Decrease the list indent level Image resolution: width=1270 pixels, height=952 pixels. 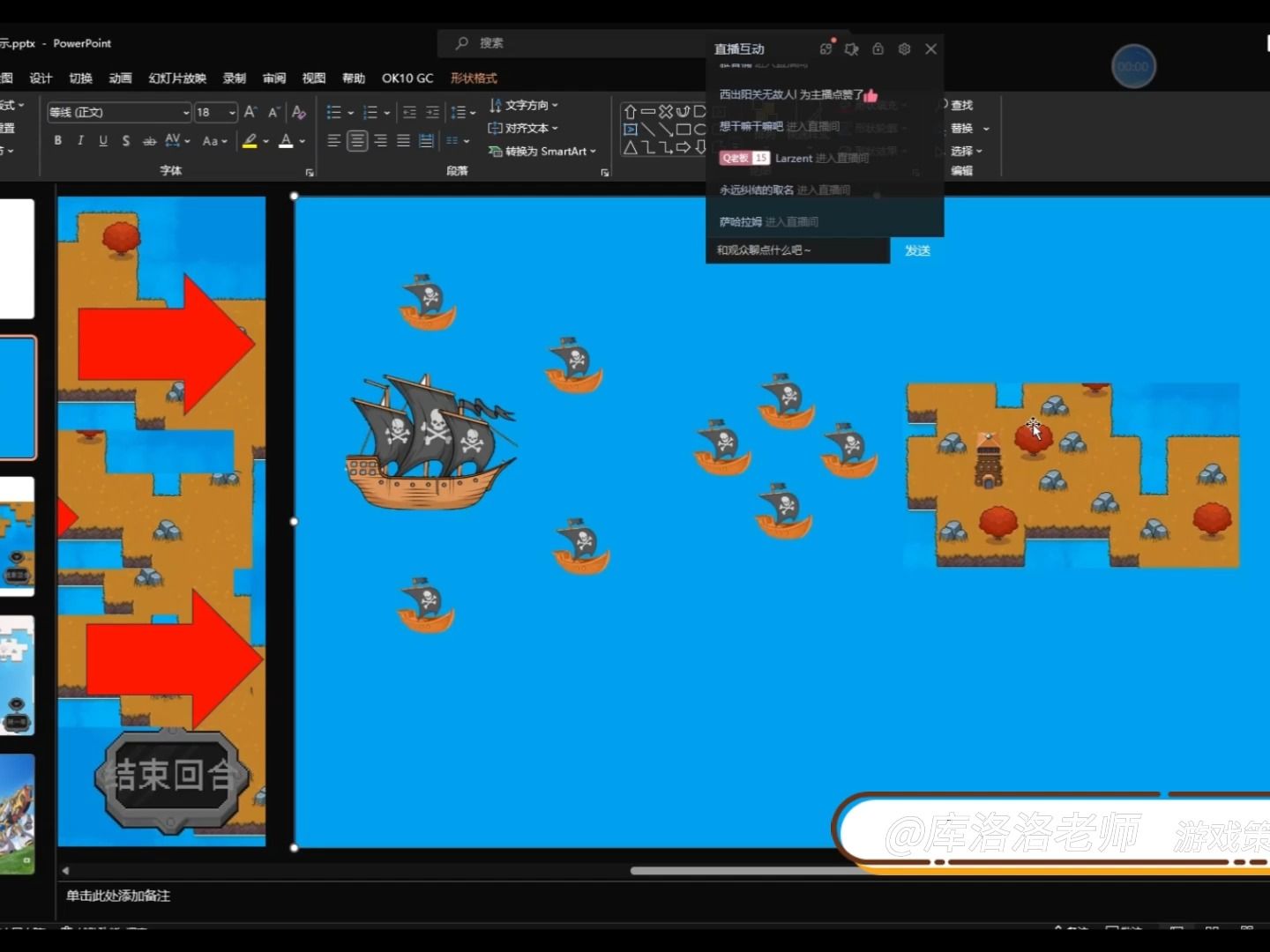click(x=409, y=112)
